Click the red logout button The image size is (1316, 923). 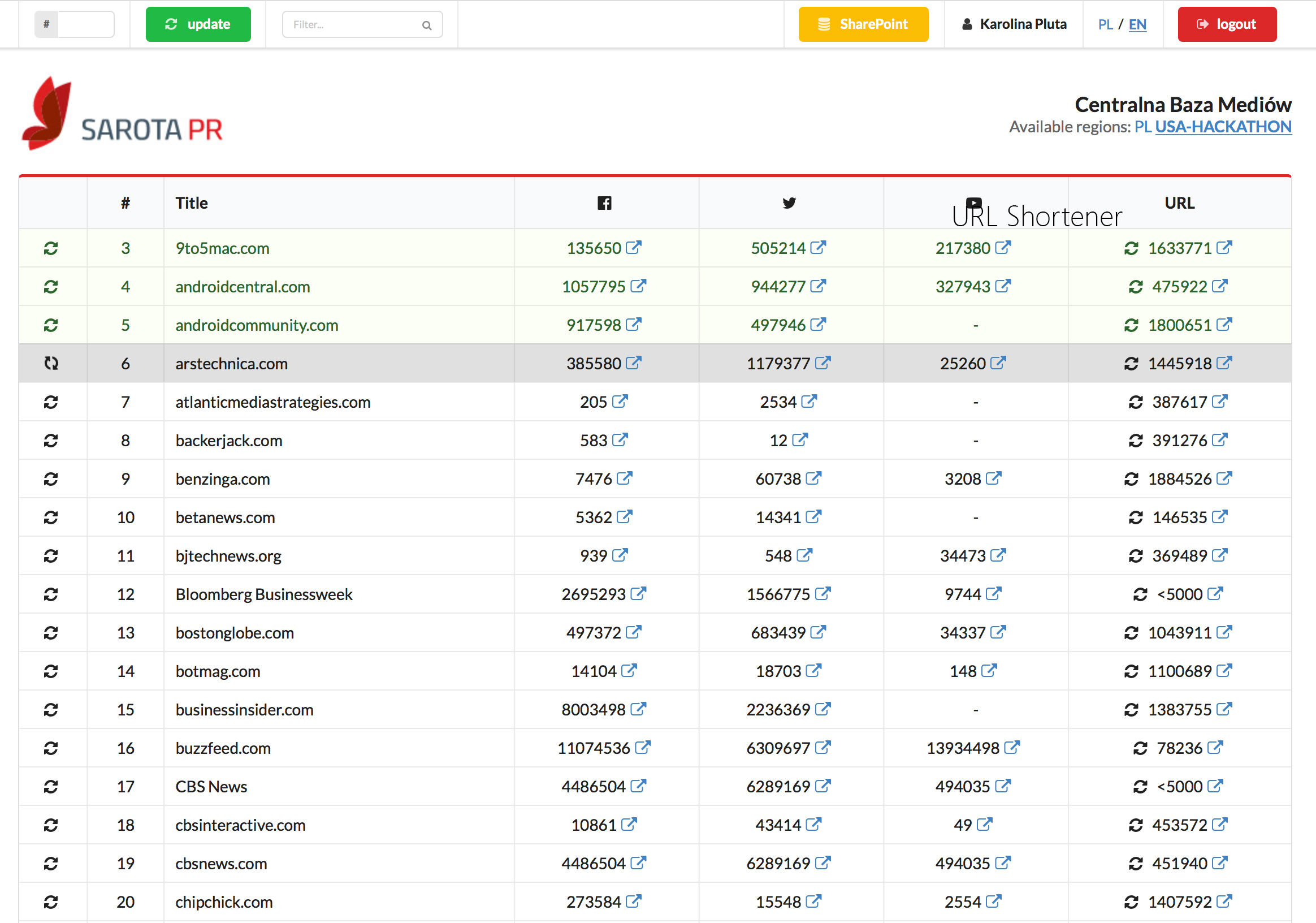coord(1227,24)
